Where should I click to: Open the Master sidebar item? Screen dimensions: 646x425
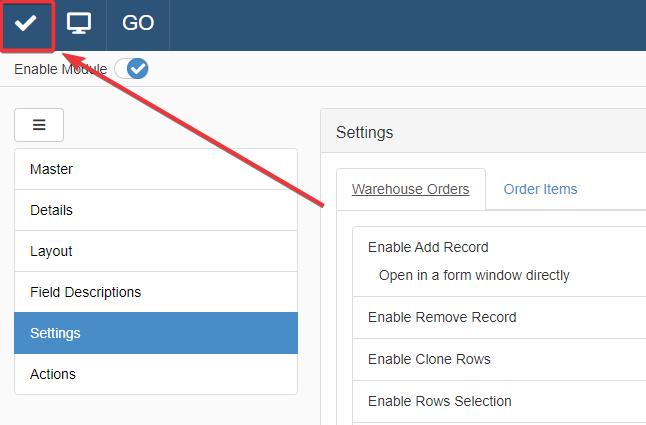156,169
